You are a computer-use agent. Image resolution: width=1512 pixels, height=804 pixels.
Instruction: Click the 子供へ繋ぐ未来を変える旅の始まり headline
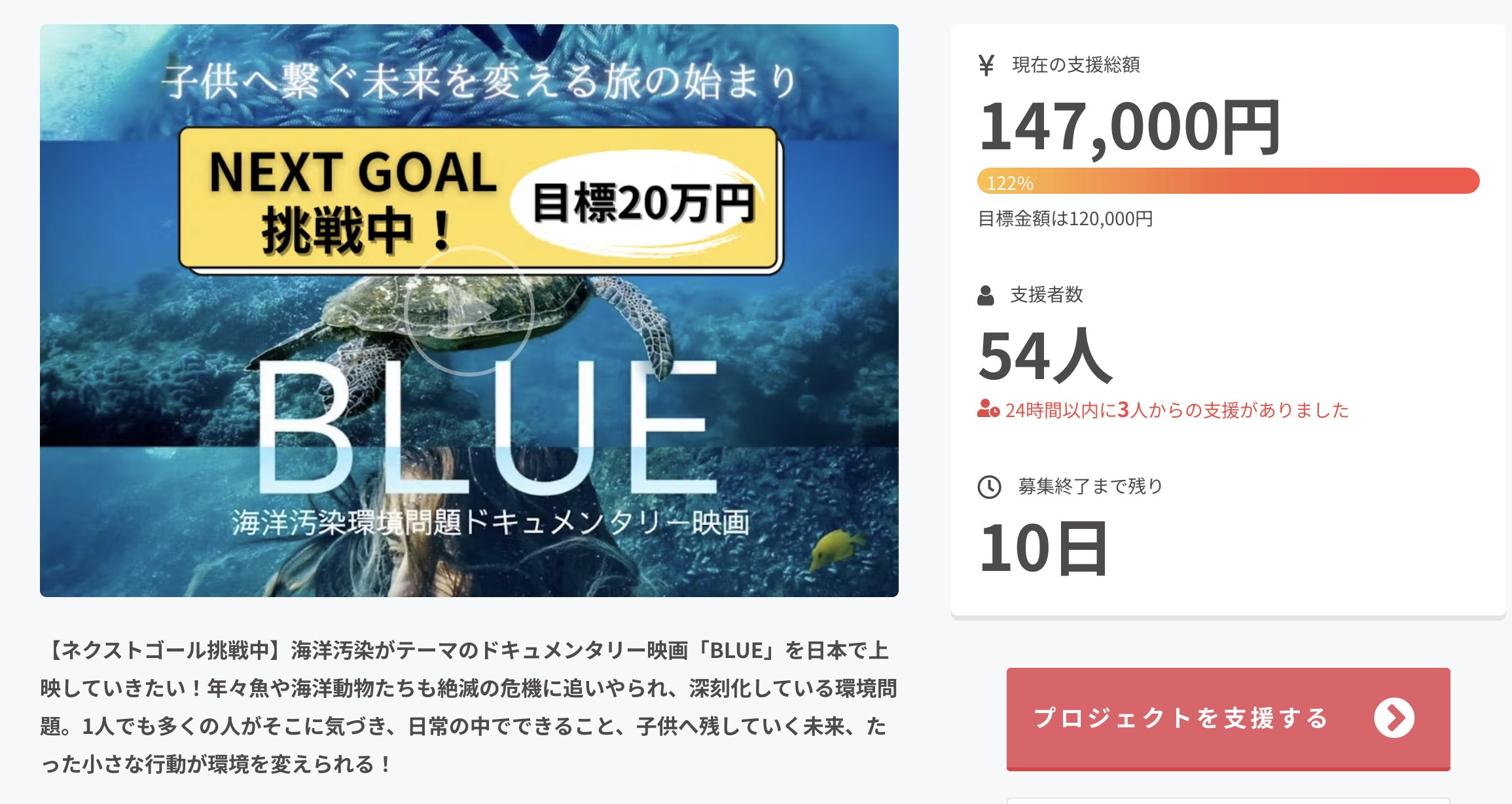coord(479,82)
